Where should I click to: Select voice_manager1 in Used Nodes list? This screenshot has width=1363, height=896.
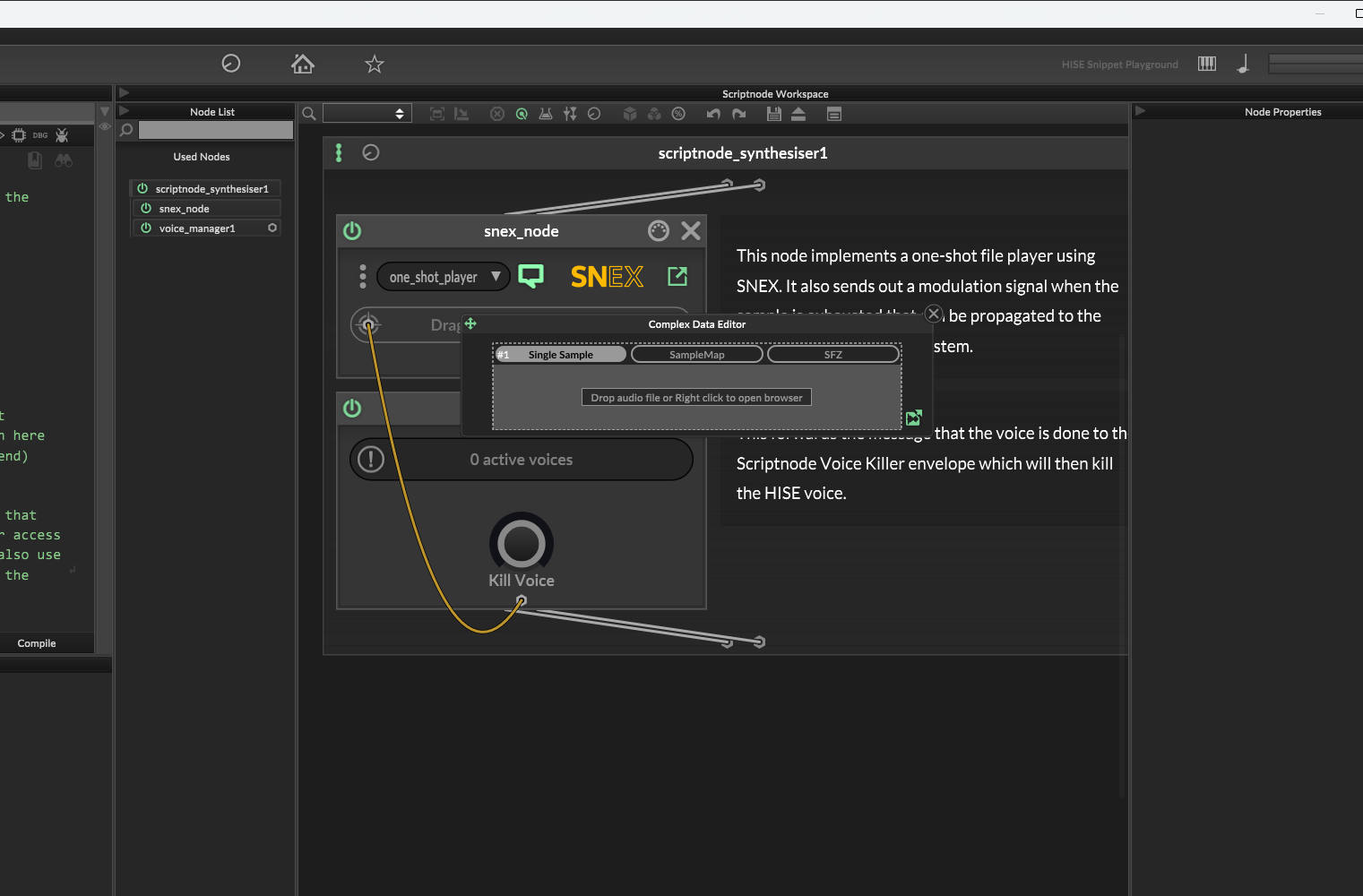206,228
